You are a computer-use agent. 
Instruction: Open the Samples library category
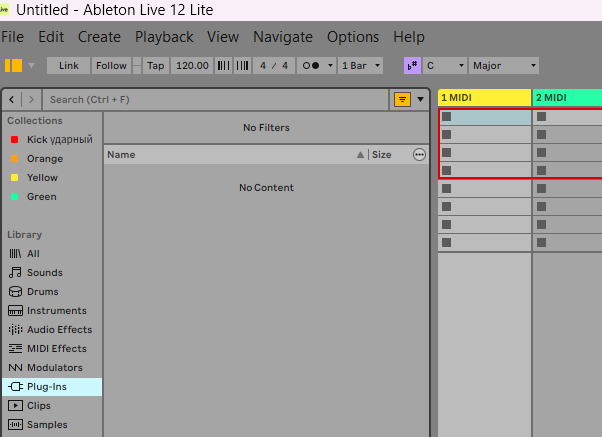[47, 424]
